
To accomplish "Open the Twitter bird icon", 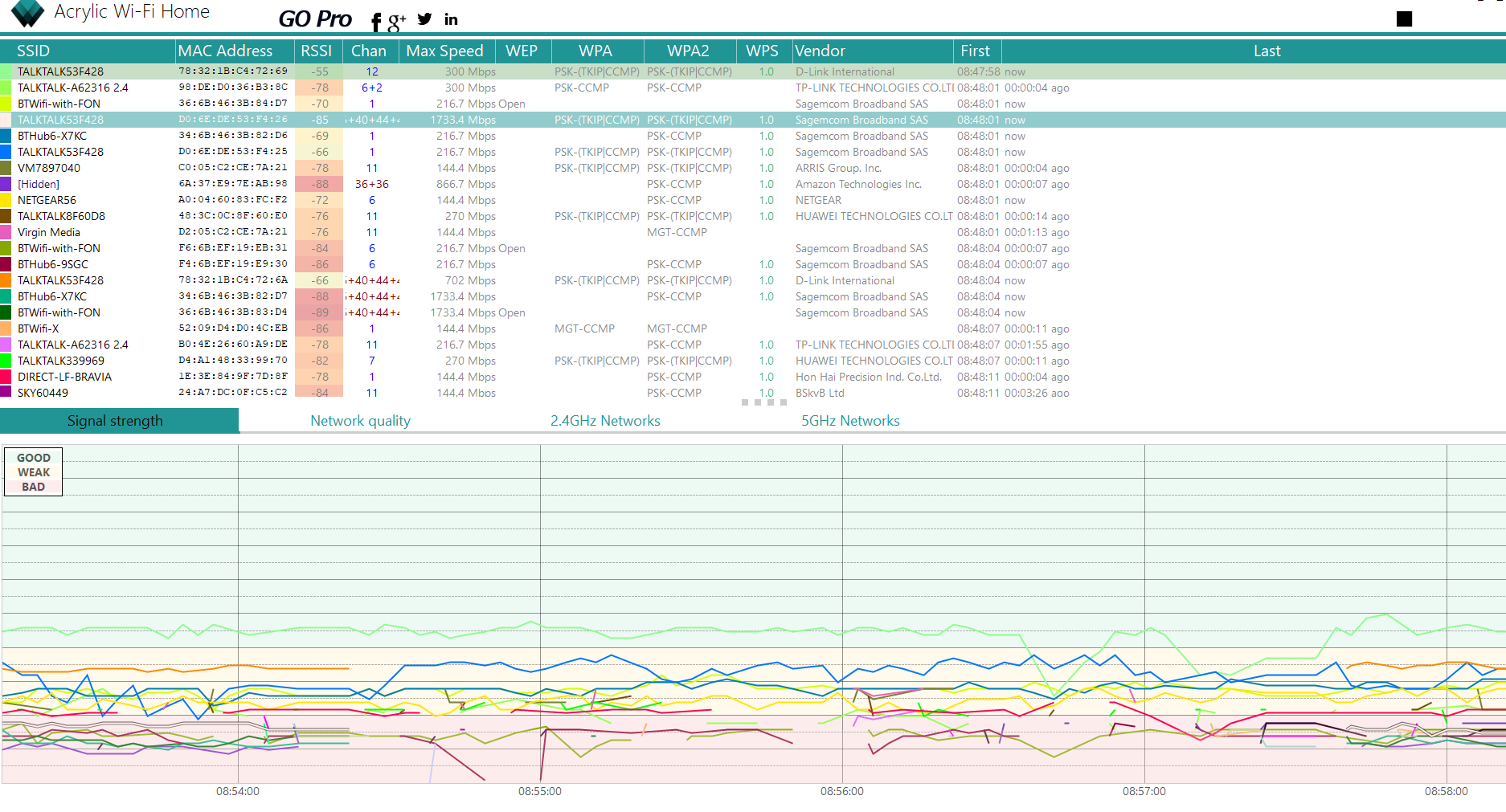I will point(425,18).
